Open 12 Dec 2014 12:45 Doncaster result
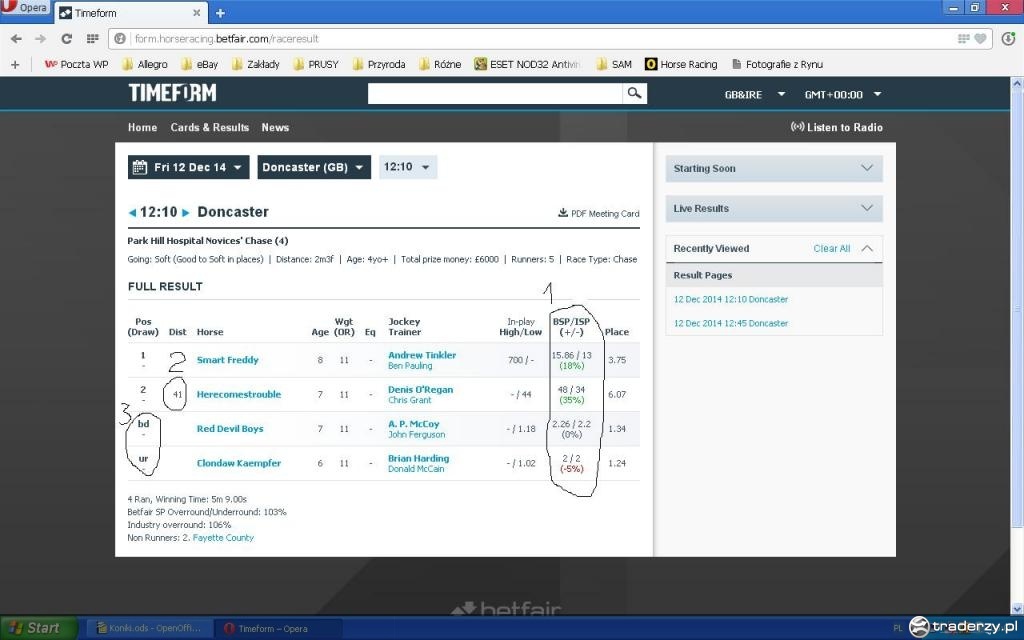 click(x=731, y=323)
